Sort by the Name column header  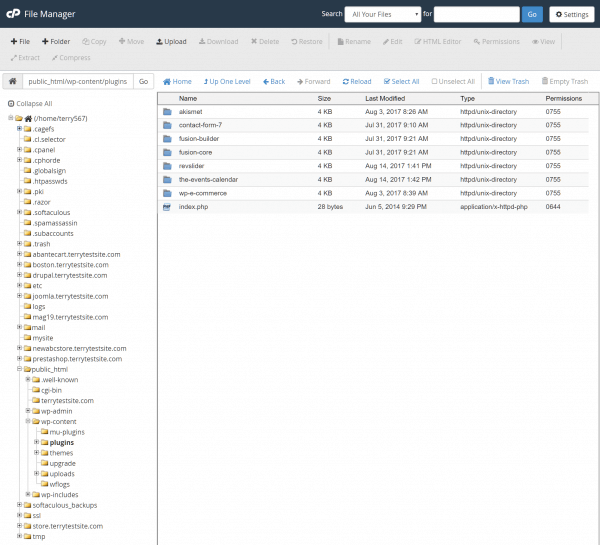[x=188, y=98]
